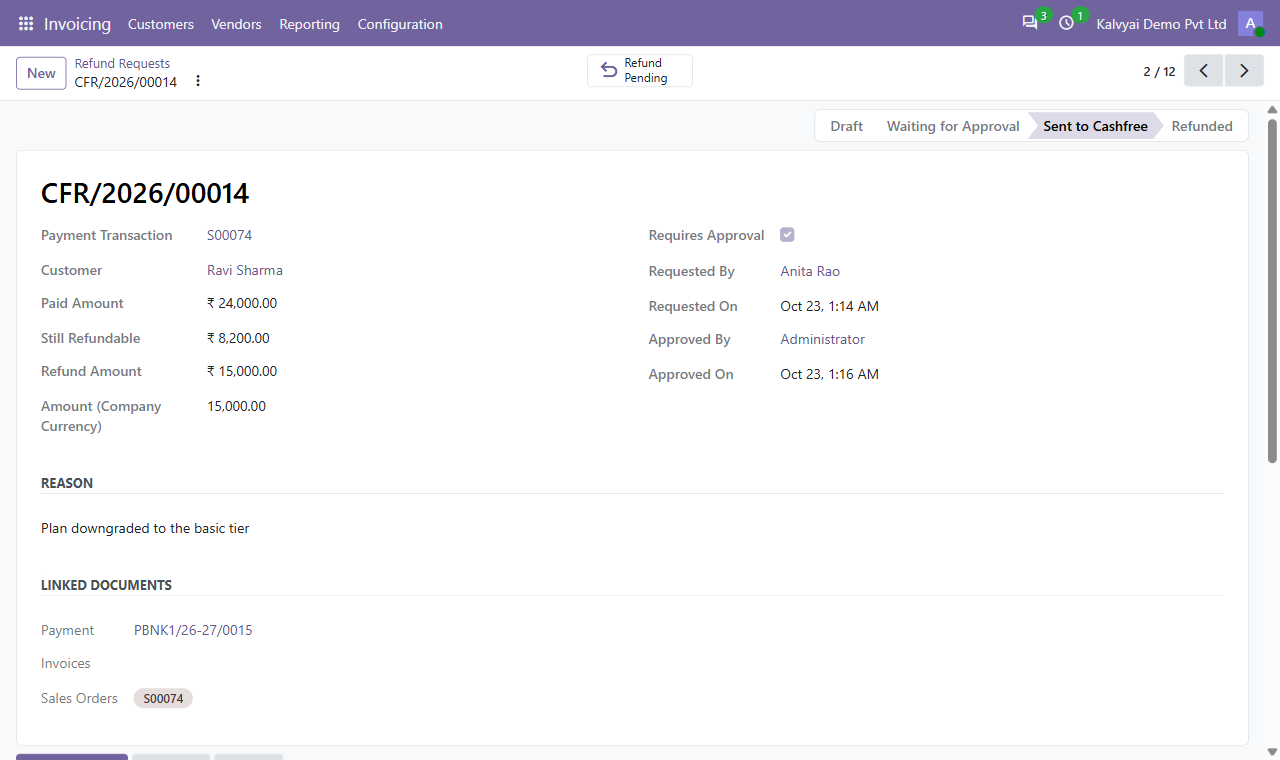This screenshot has height=760, width=1280.
Task: Go to the previous record arrow
Action: (1204, 71)
